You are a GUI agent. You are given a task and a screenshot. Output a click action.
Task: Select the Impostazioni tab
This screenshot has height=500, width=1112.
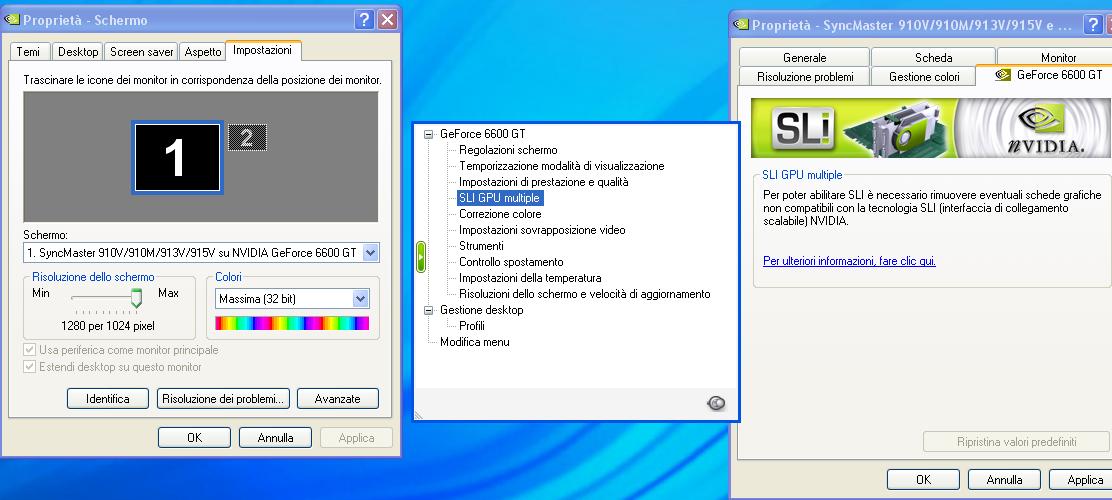click(x=262, y=50)
